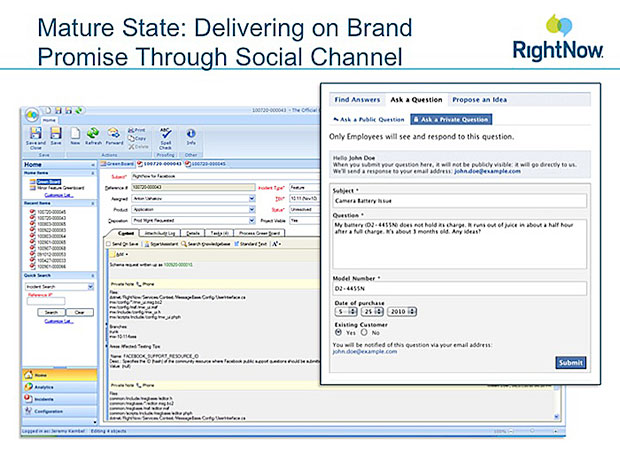Screen dimensions: 620x465
Task: Click Delete in the Actions ribbon group
Action: click(138, 147)
